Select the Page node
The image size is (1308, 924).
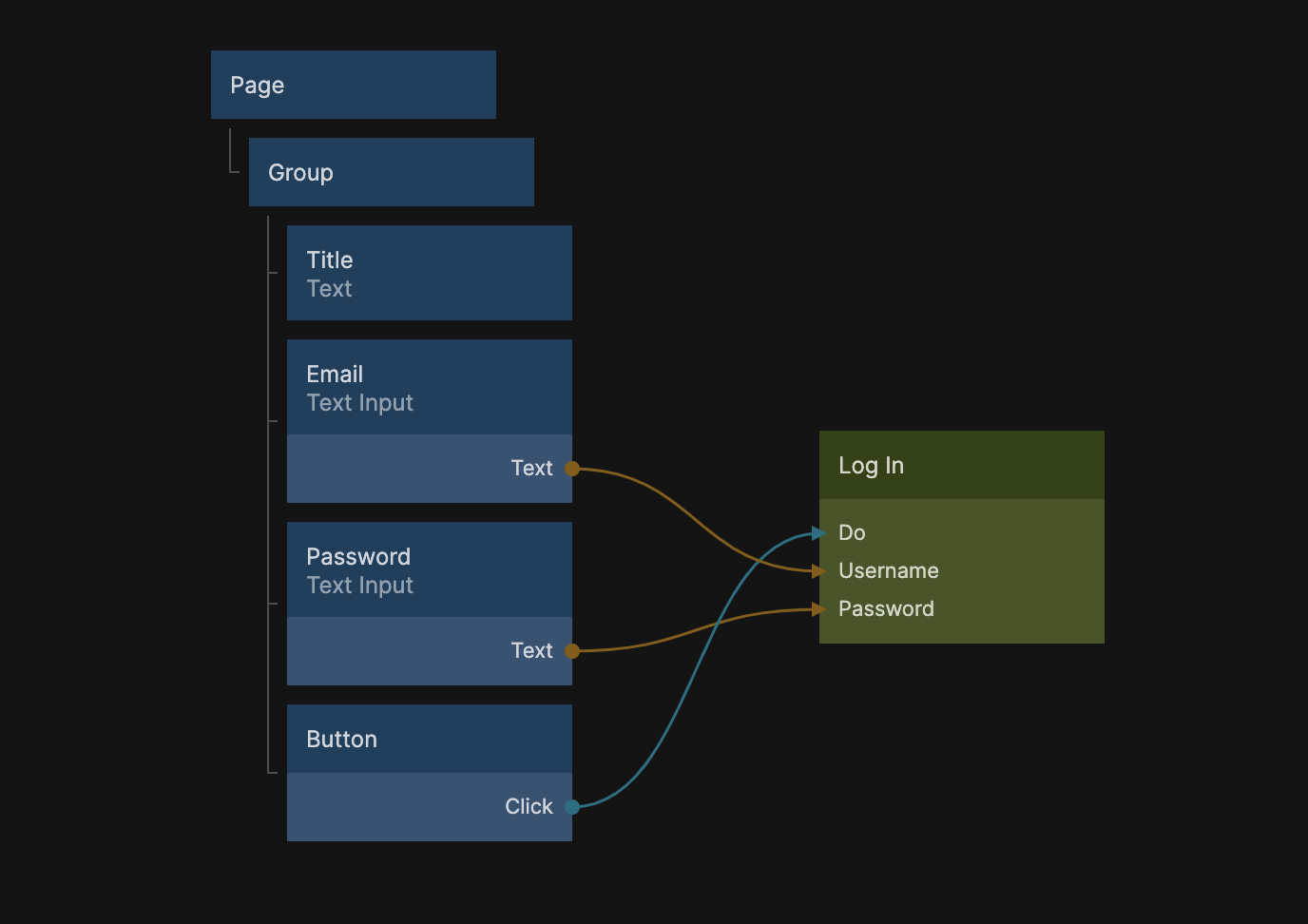(x=353, y=85)
